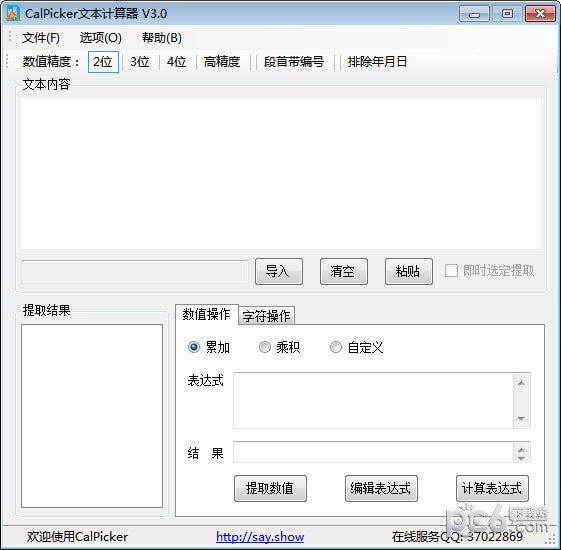Select the 累加 radio button
The width and height of the screenshot is (561, 550).
[194, 347]
